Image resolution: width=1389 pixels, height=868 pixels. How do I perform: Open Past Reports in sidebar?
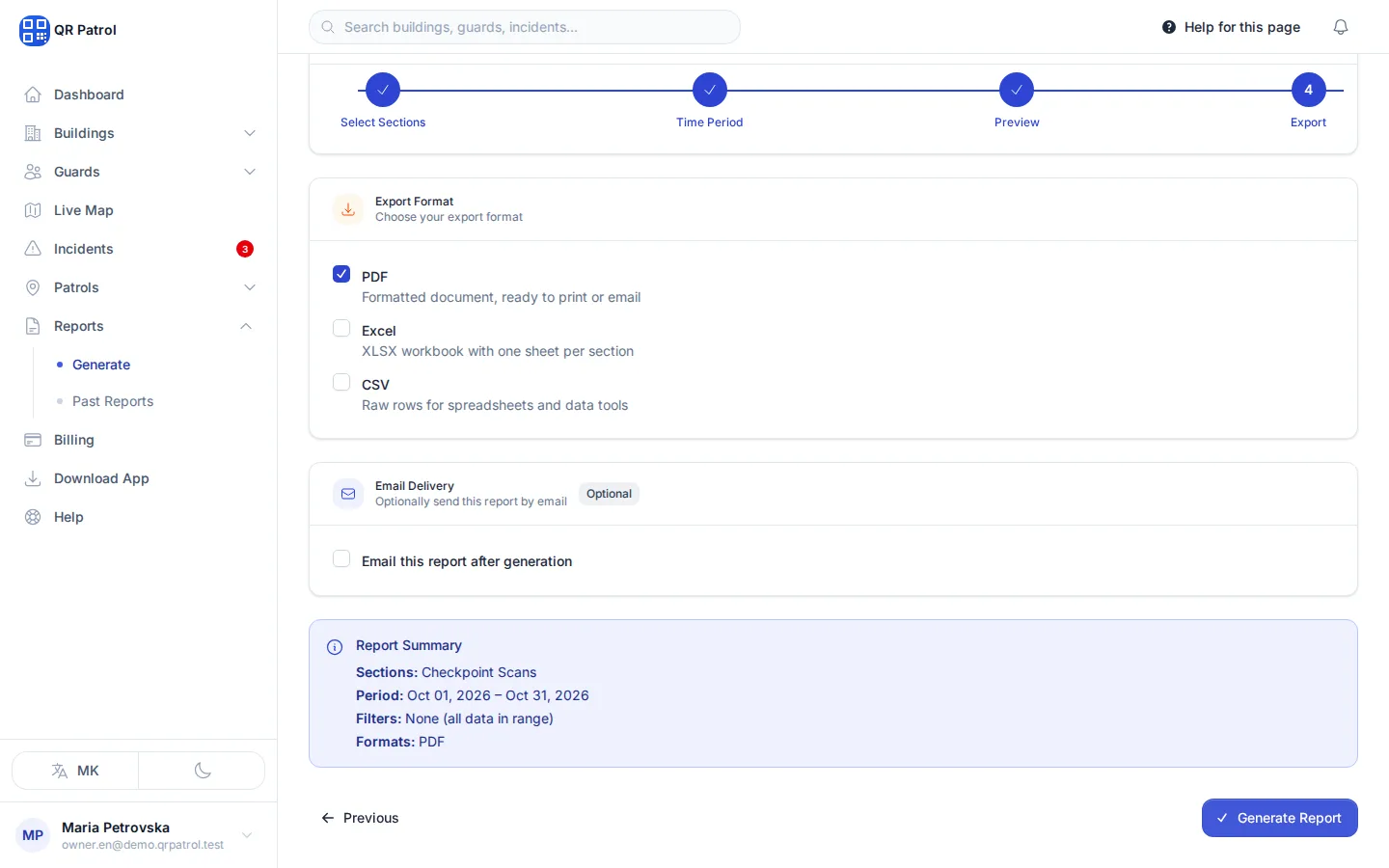[x=113, y=401]
